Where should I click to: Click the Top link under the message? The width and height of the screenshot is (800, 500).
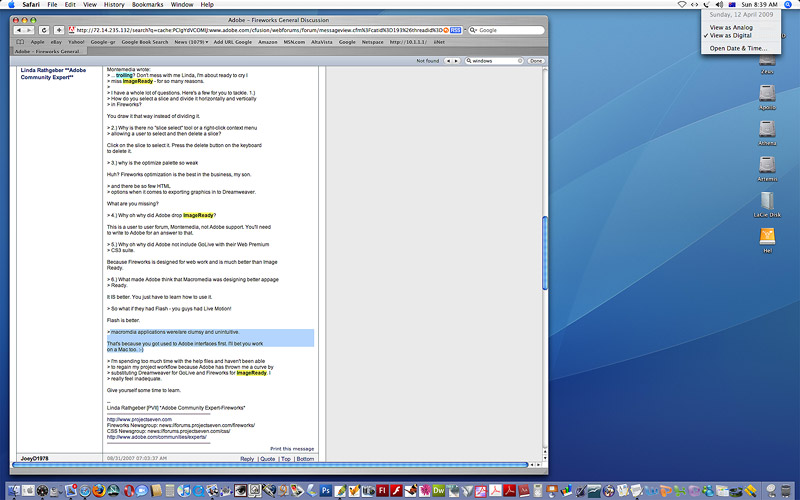pyautogui.click(x=286, y=459)
